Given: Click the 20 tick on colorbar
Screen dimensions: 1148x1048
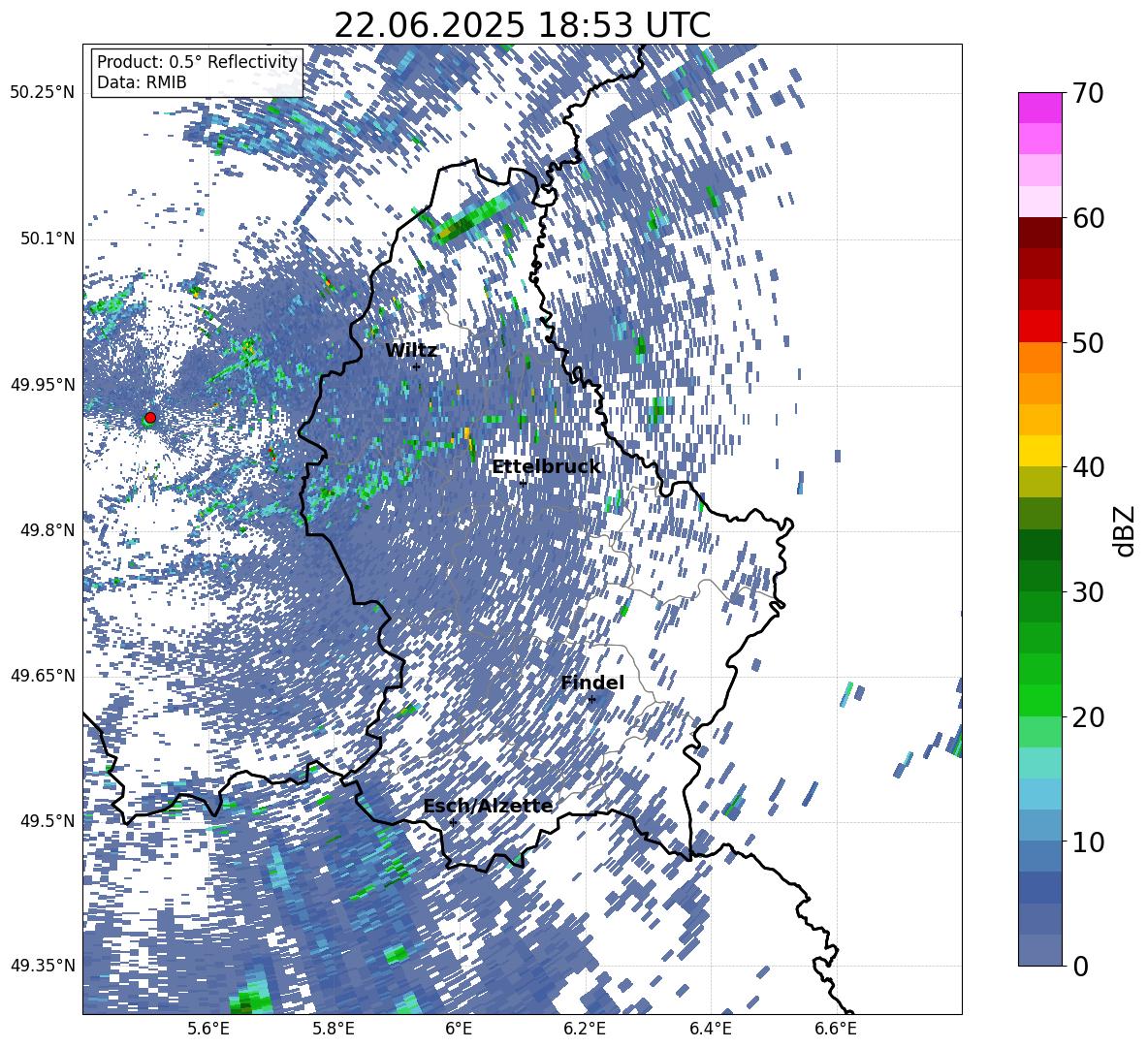Looking at the screenshot, I should click(x=1087, y=717).
